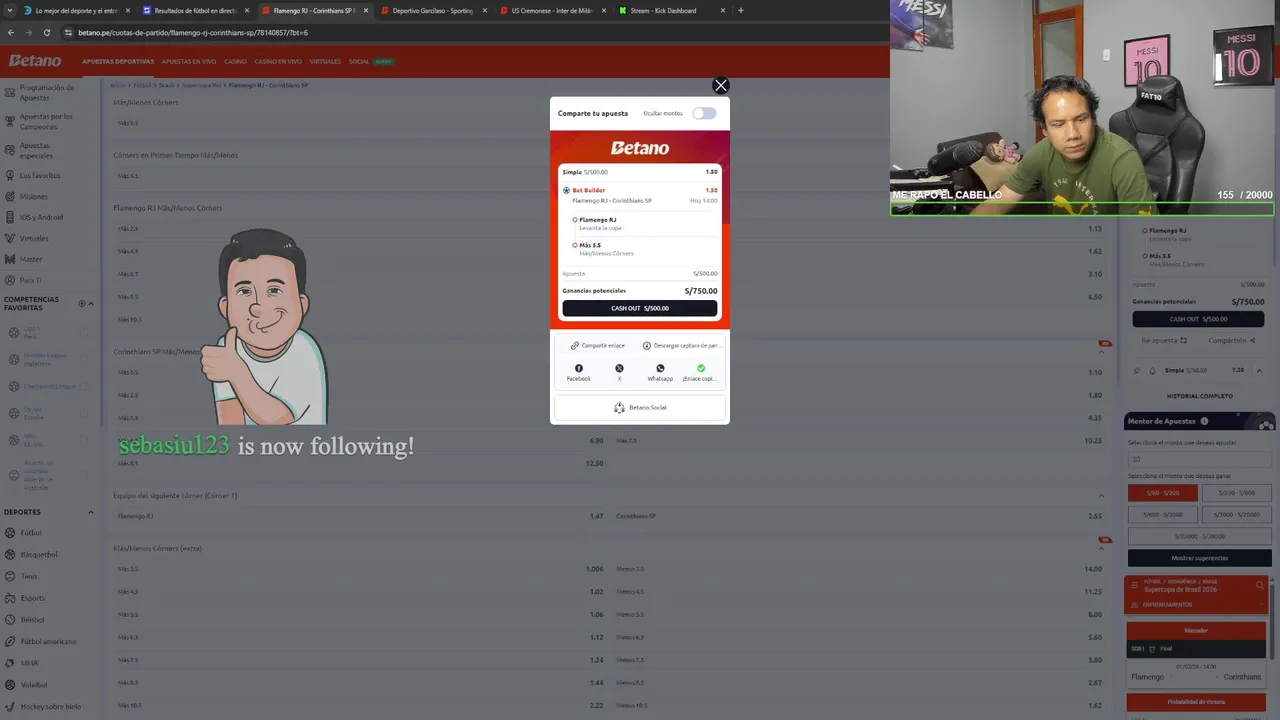Switch to Resultados de fútbol en directo tab
Image resolution: width=1280 pixels, height=720 pixels.
coord(195,10)
